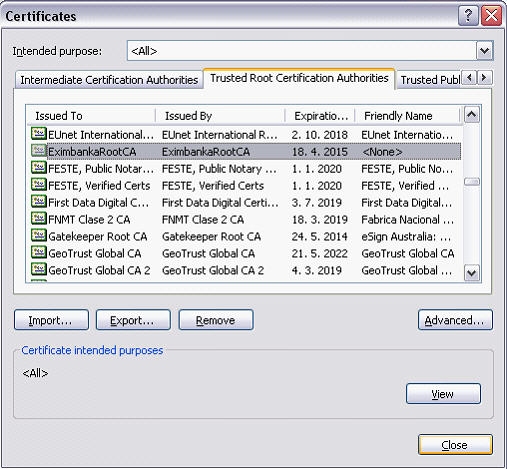Sort by the Expiration column header
Image resolution: width=507 pixels, height=469 pixels.
click(320, 116)
